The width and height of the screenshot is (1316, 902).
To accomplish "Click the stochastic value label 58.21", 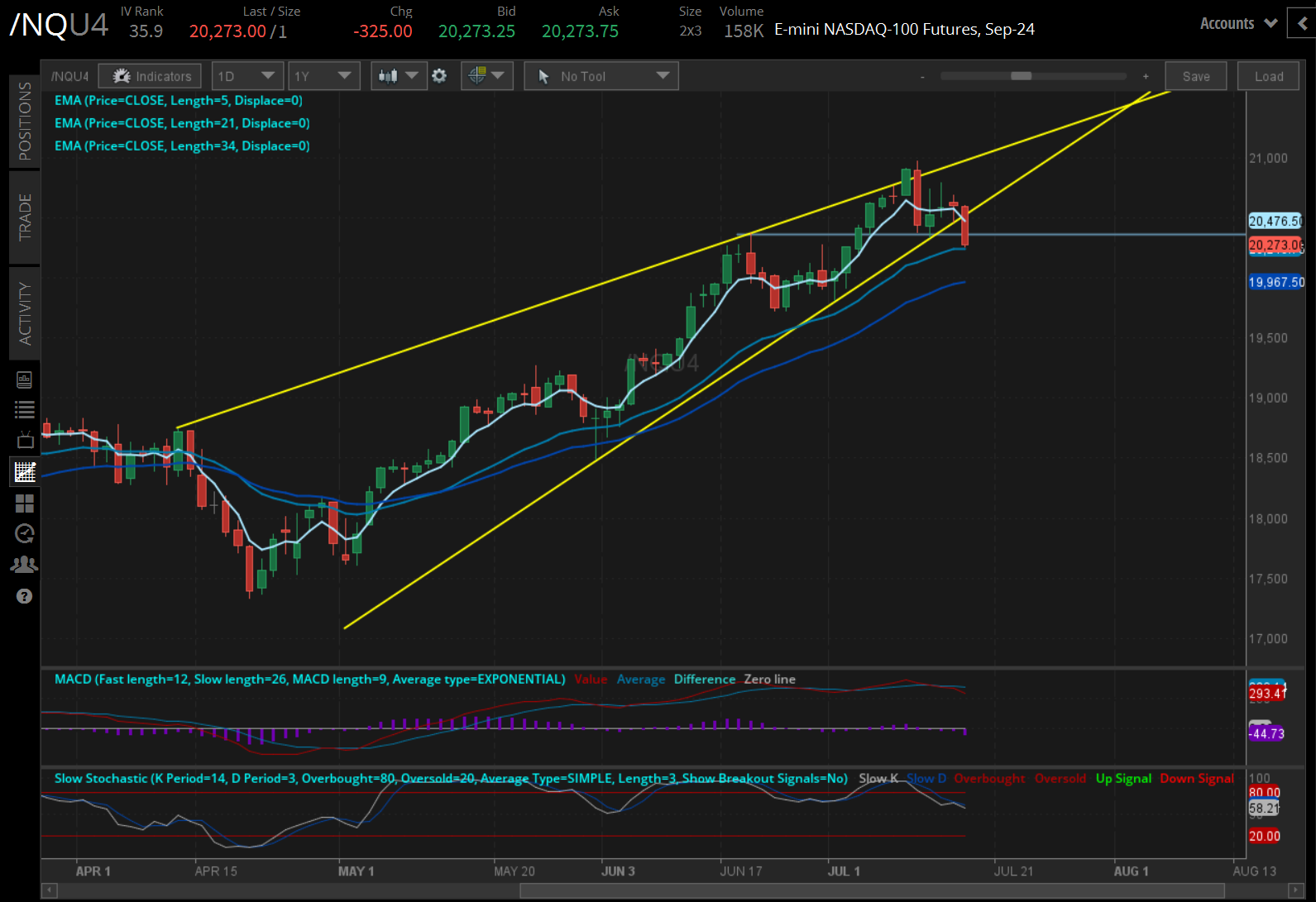I will [x=1264, y=809].
